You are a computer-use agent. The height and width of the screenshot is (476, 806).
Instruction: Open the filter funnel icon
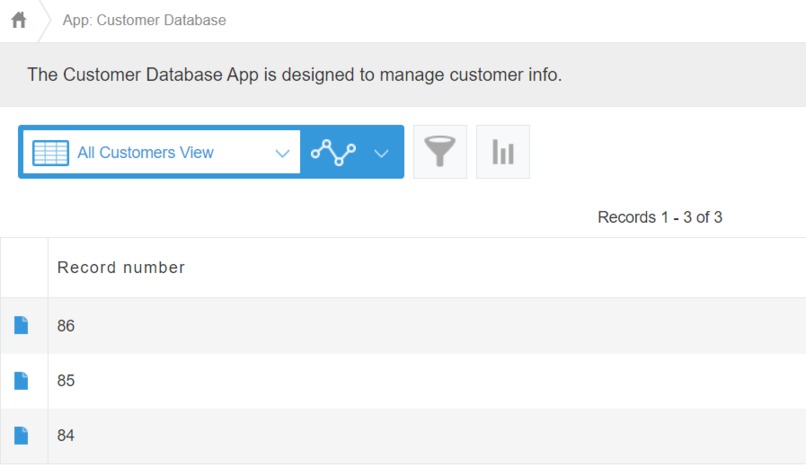click(x=440, y=152)
